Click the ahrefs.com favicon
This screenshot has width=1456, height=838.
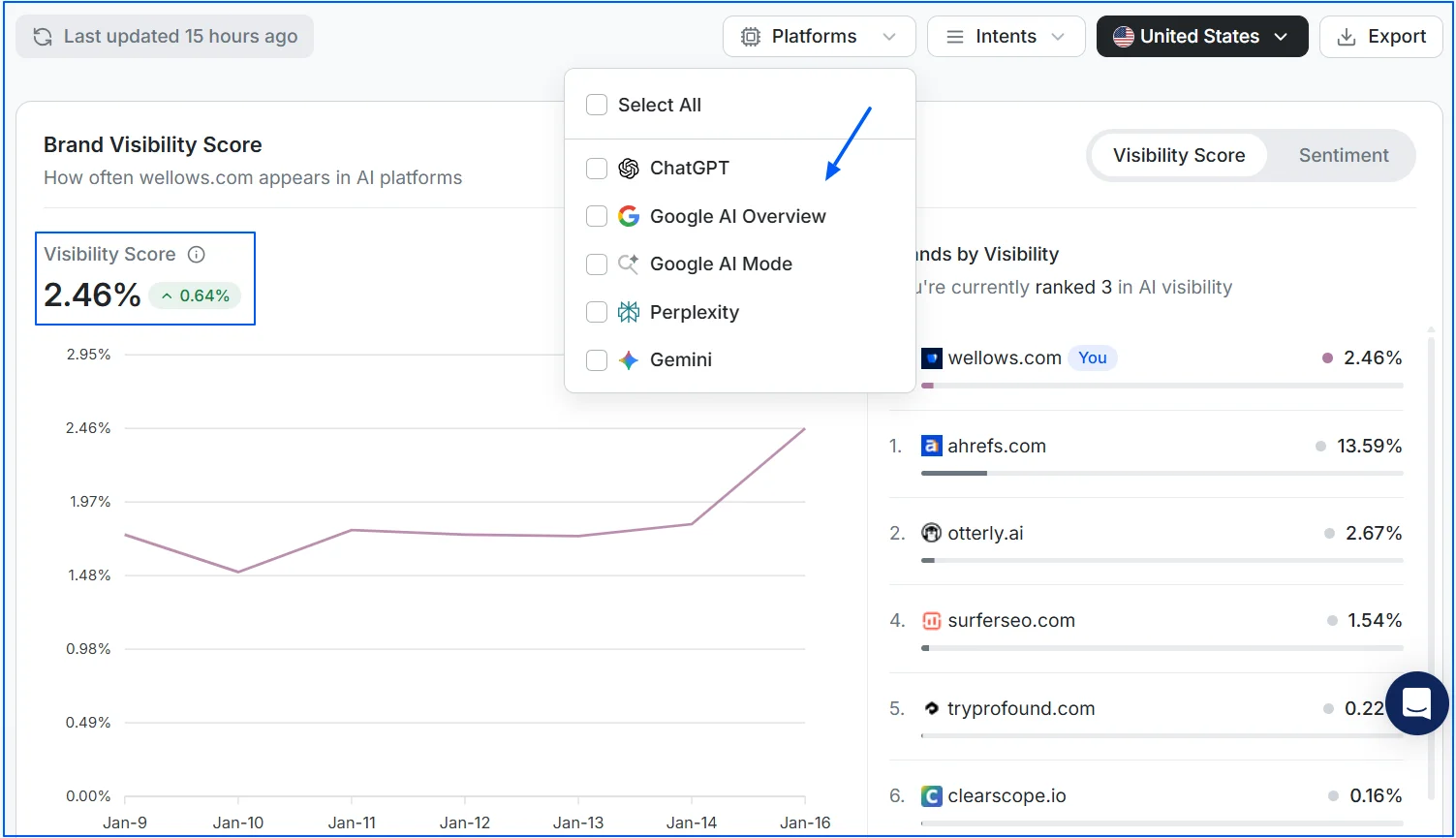(932, 447)
